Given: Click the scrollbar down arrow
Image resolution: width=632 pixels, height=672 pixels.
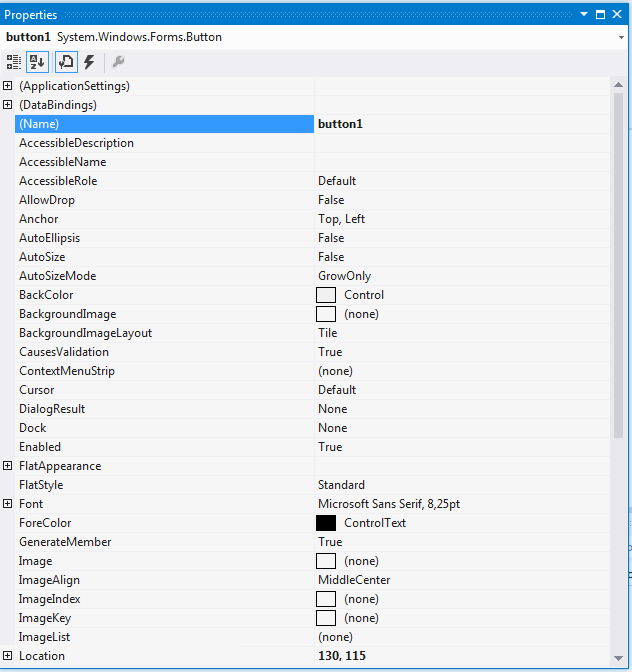Looking at the screenshot, I should 618,658.
